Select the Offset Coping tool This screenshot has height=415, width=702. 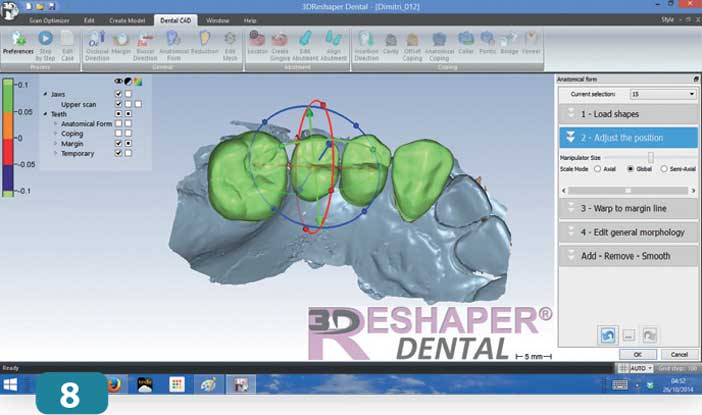point(412,46)
